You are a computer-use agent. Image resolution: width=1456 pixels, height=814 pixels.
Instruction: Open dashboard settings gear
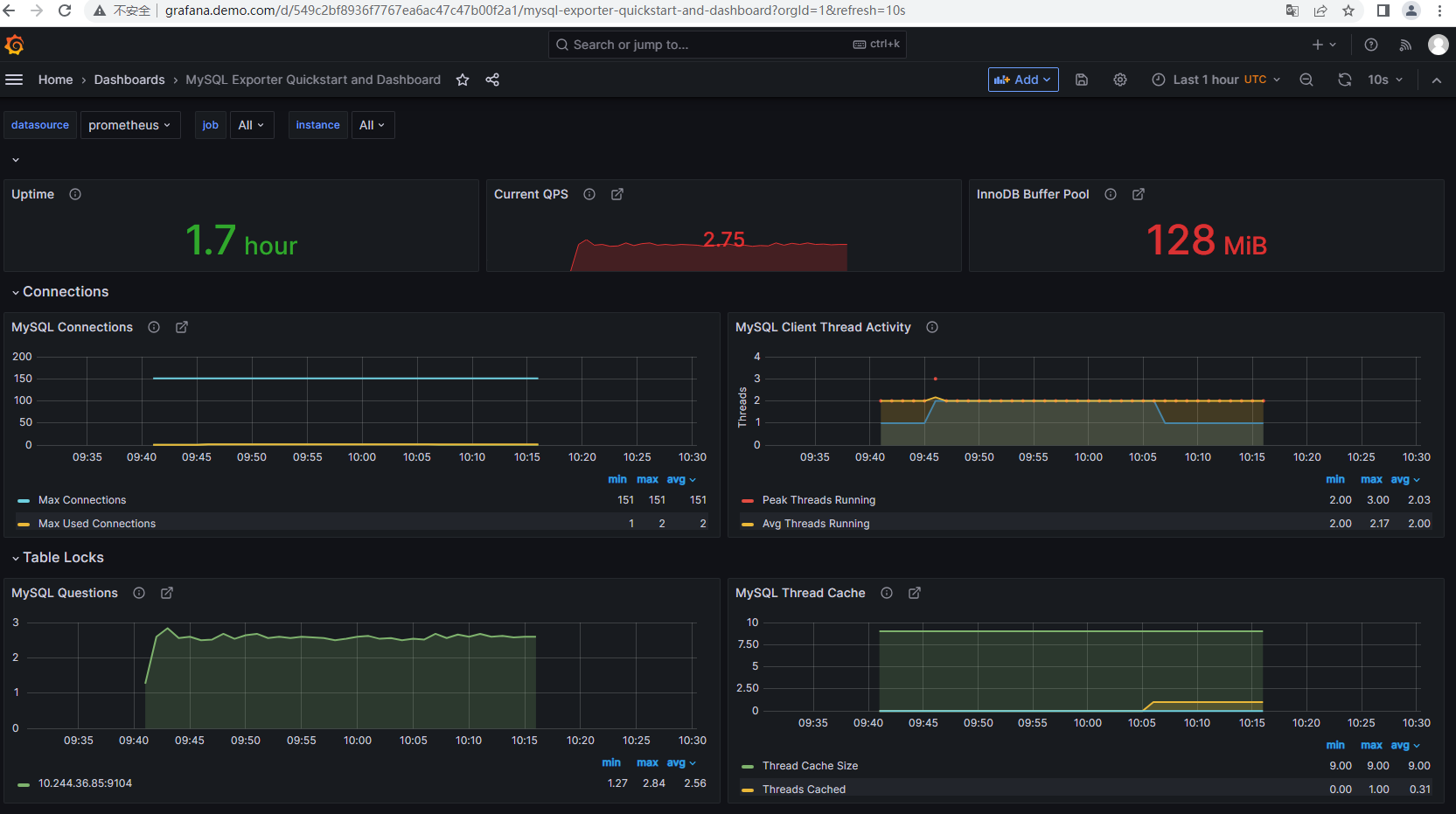click(x=1120, y=80)
